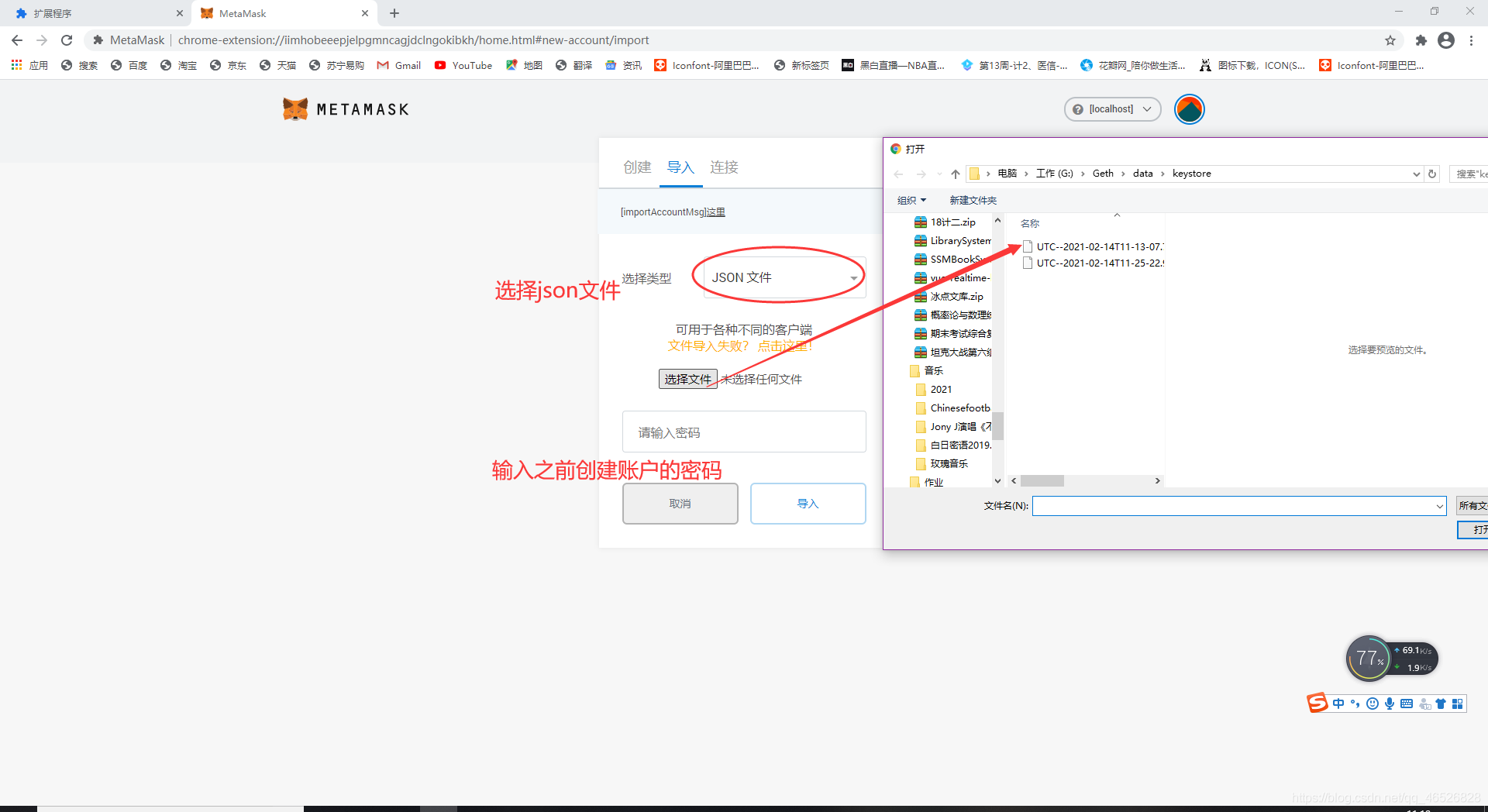Screen dimensions: 1488x812
Task: Close the MetaMask browser tab
Action: [365, 13]
